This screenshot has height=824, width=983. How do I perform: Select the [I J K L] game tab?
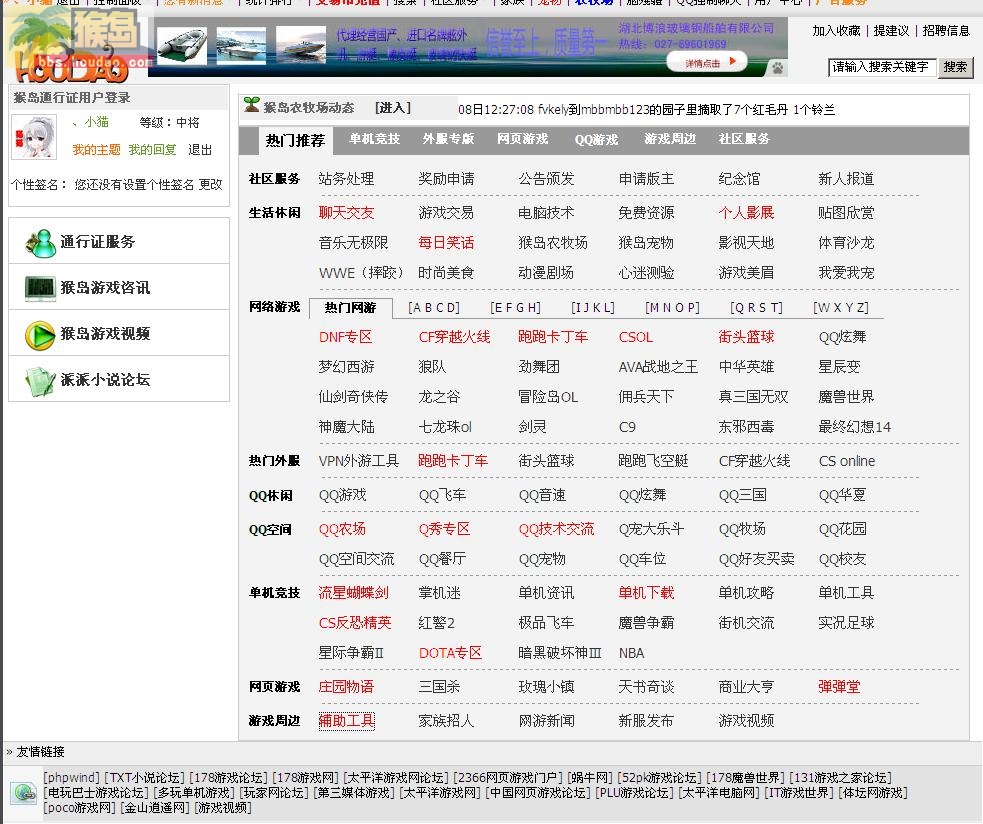[x=593, y=308]
